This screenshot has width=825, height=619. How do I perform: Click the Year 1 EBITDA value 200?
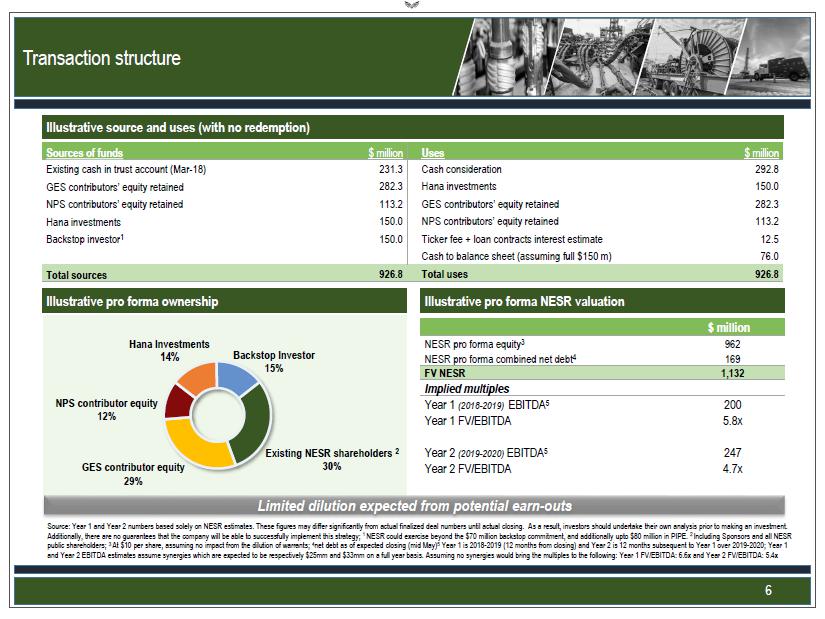tap(732, 405)
